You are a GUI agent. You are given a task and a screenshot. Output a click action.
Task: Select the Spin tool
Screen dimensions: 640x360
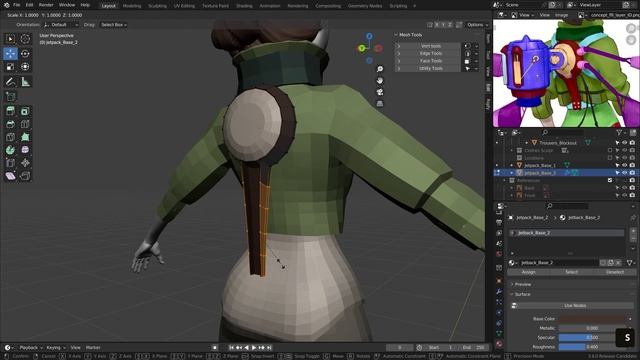(10, 150)
